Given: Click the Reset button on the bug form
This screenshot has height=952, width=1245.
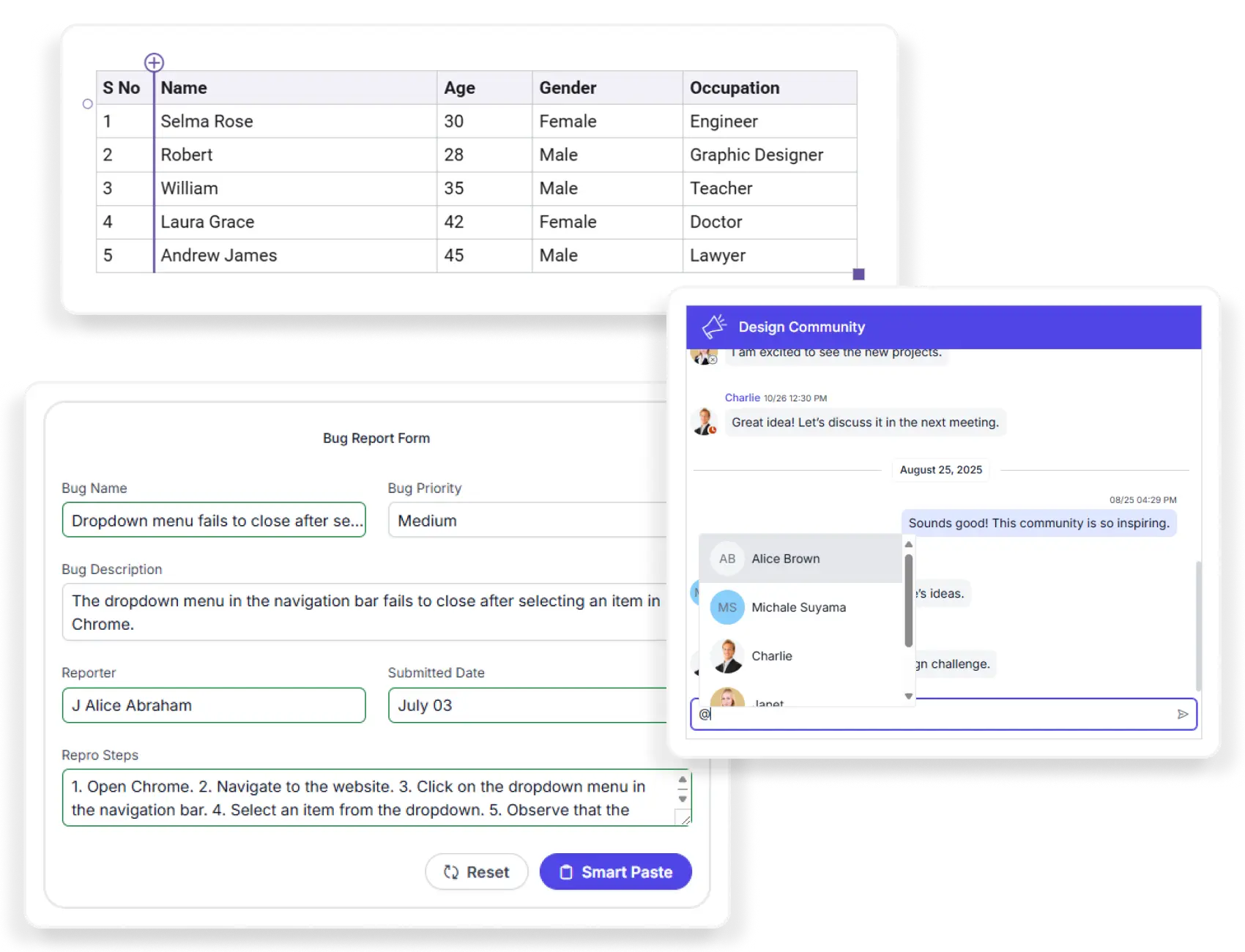Looking at the screenshot, I should pyautogui.click(x=477, y=872).
